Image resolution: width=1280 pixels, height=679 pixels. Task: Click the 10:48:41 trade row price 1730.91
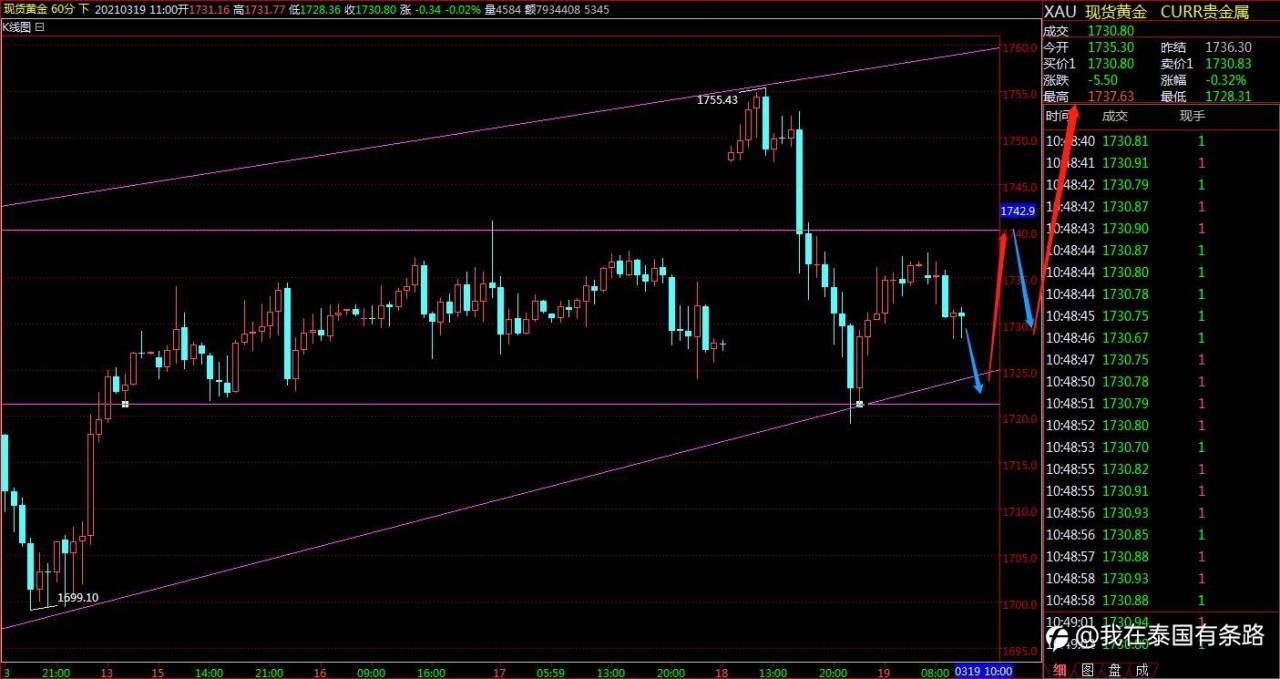[1125, 163]
